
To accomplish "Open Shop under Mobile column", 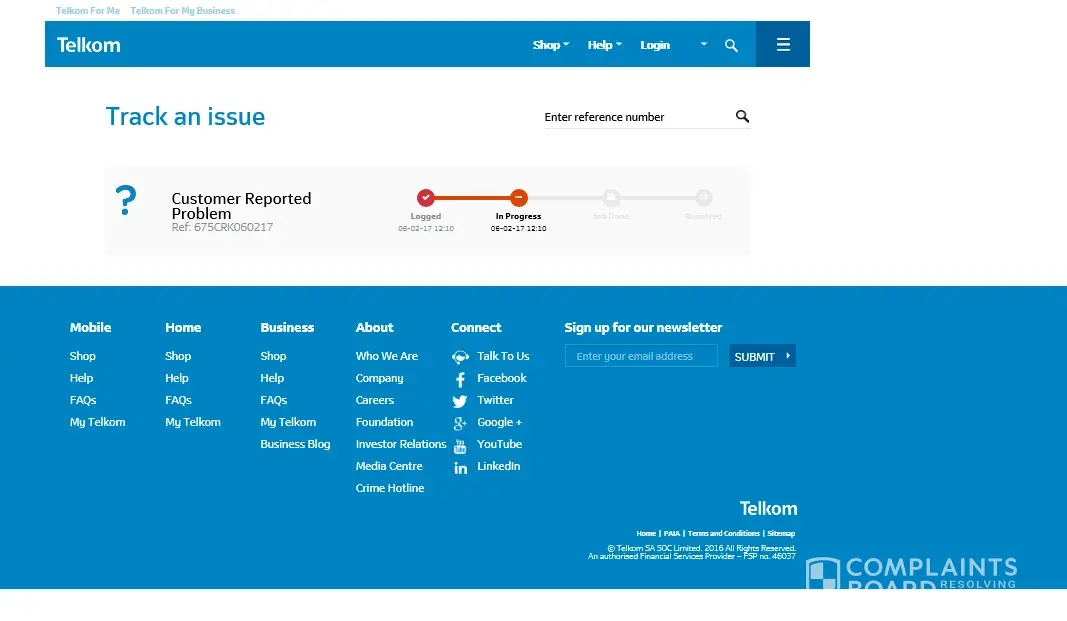I will [x=82, y=356].
